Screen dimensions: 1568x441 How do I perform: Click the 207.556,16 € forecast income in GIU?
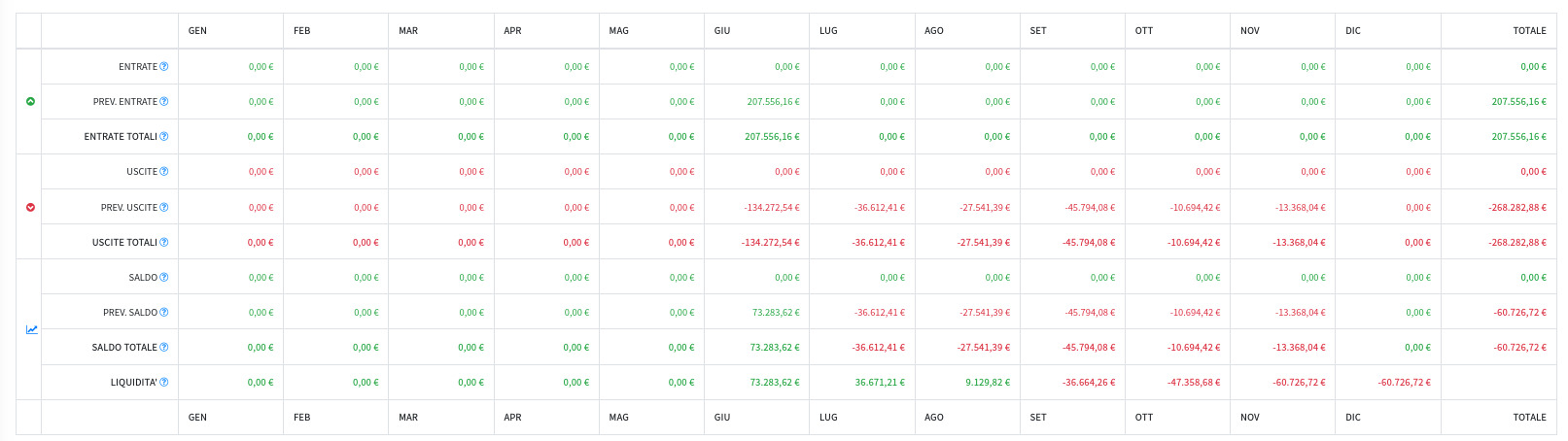click(x=773, y=102)
